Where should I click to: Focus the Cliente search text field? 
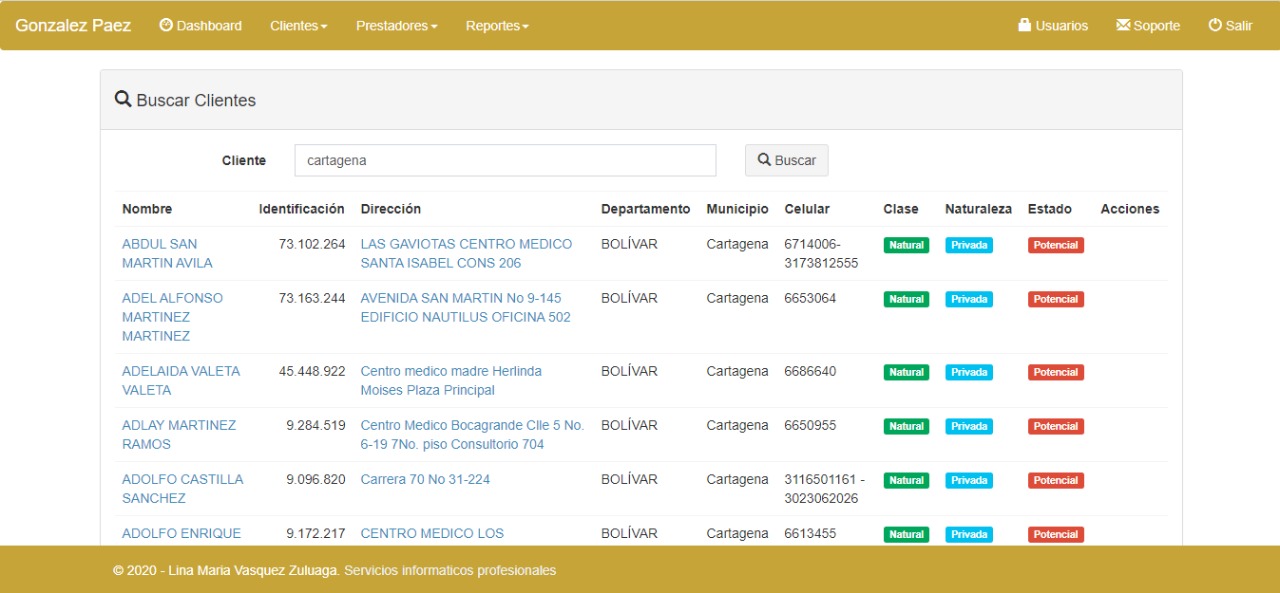tap(505, 160)
